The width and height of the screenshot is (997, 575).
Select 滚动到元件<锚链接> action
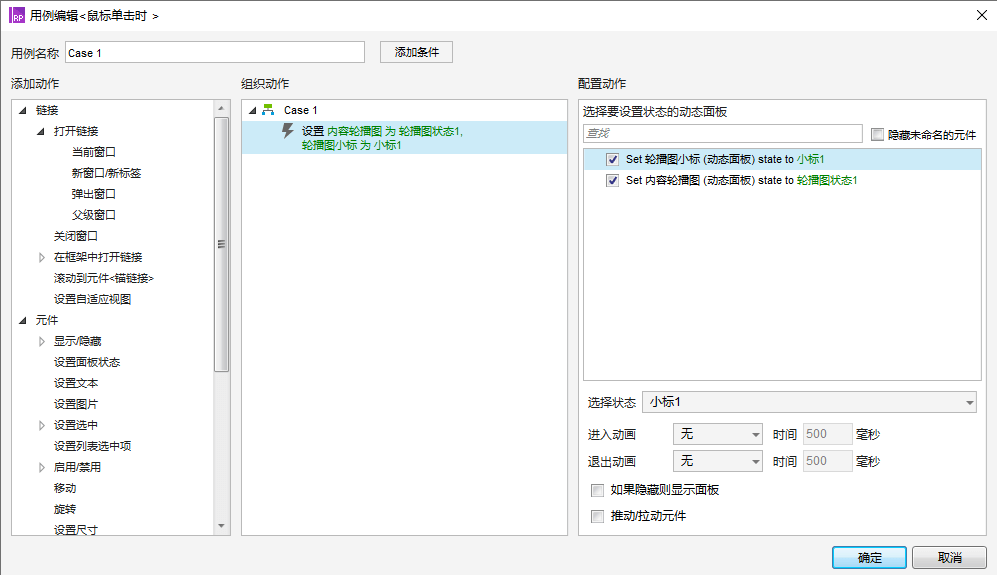(x=104, y=278)
